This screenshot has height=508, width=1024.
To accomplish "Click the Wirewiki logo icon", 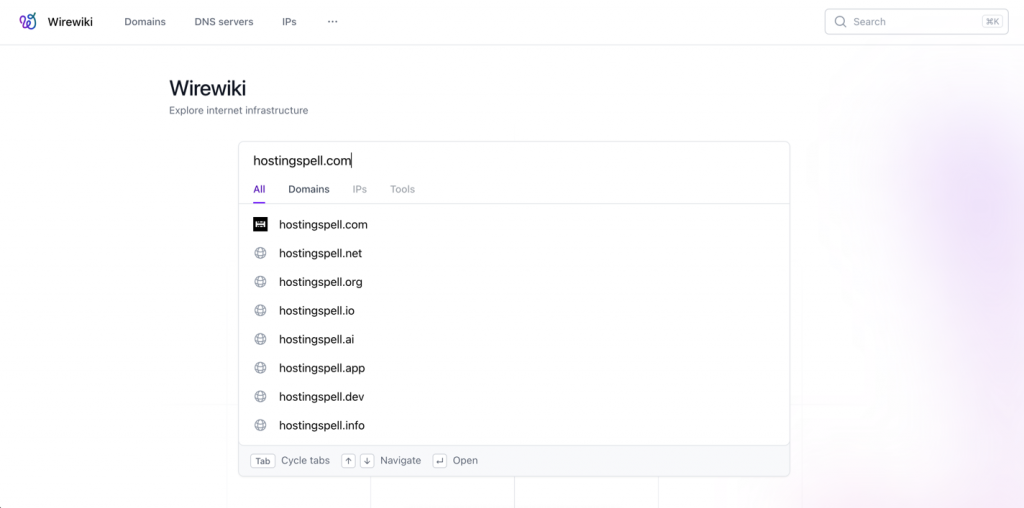I will coord(28,22).
